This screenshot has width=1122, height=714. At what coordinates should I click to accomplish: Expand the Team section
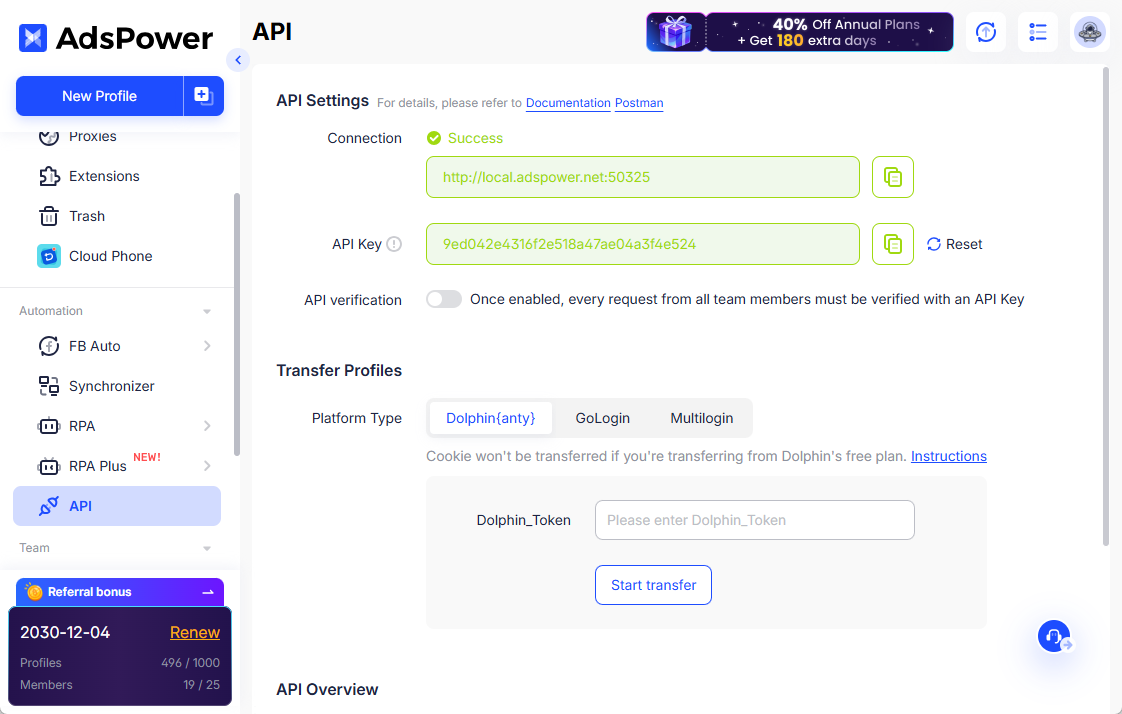[x=207, y=548]
